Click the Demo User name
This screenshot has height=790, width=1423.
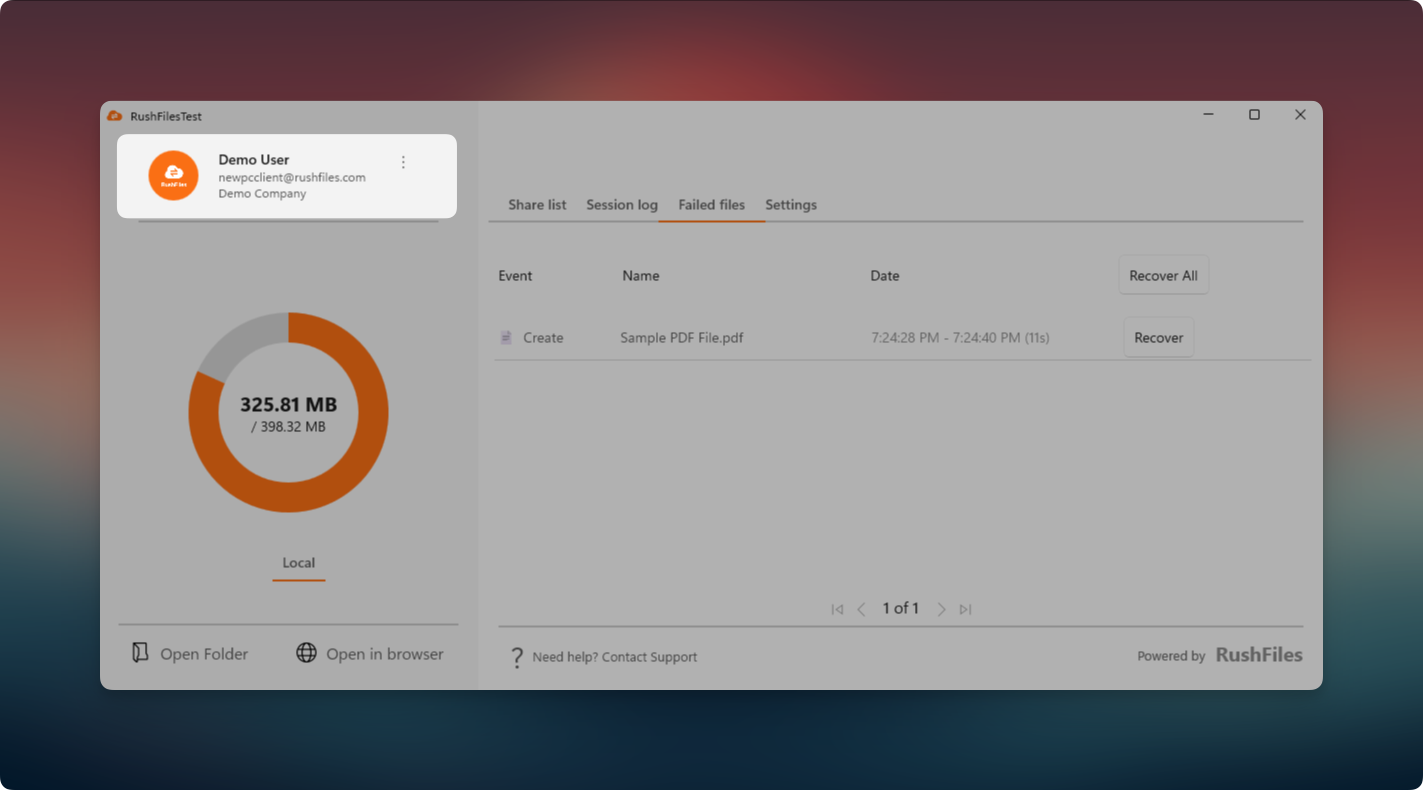[x=254, y=160]
